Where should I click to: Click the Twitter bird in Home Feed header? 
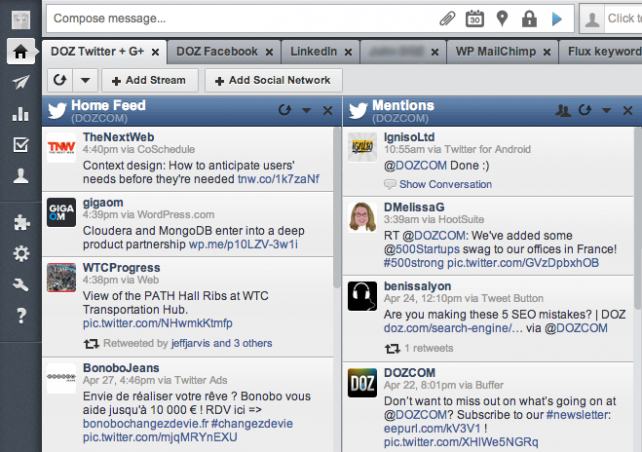pyautogui.click(x=57, y=111)
